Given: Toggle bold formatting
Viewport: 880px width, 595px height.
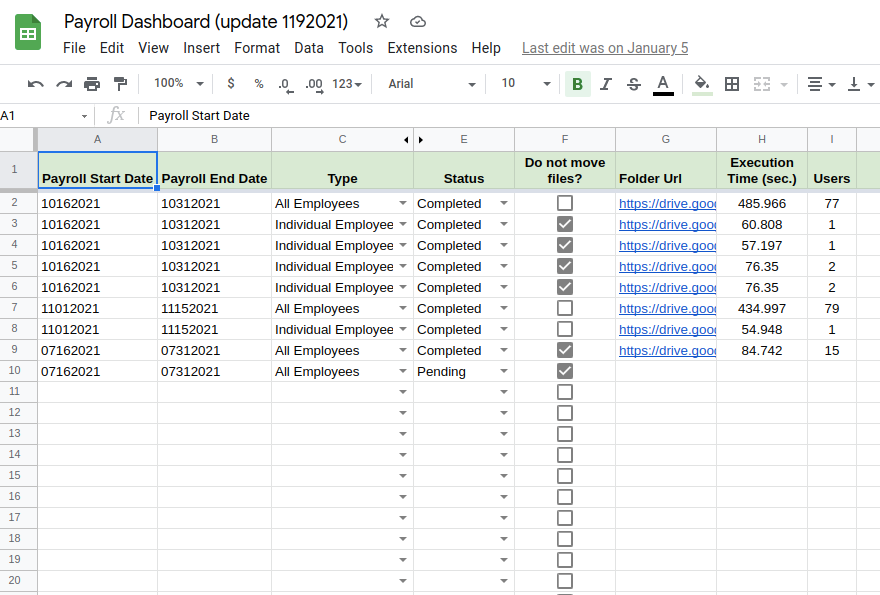Looking at the screenshot, I should tap(576, 84).
